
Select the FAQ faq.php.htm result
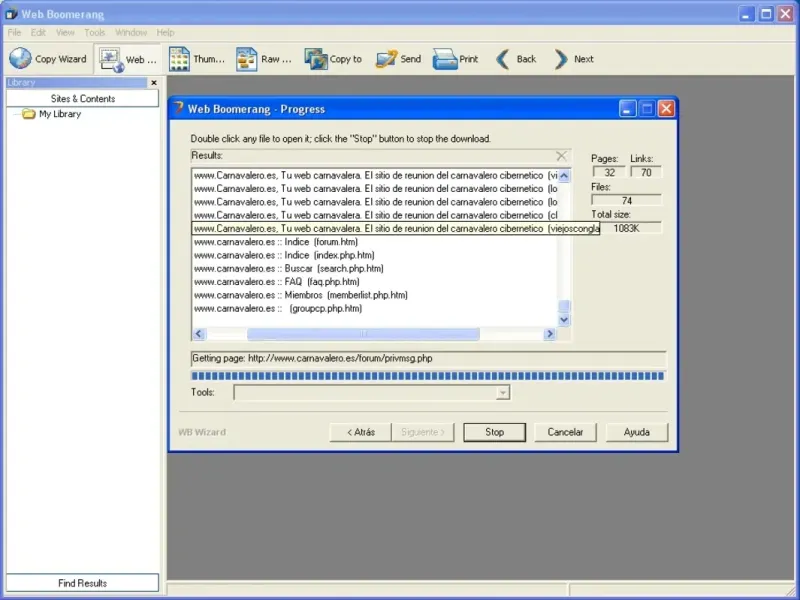[277, 282]
